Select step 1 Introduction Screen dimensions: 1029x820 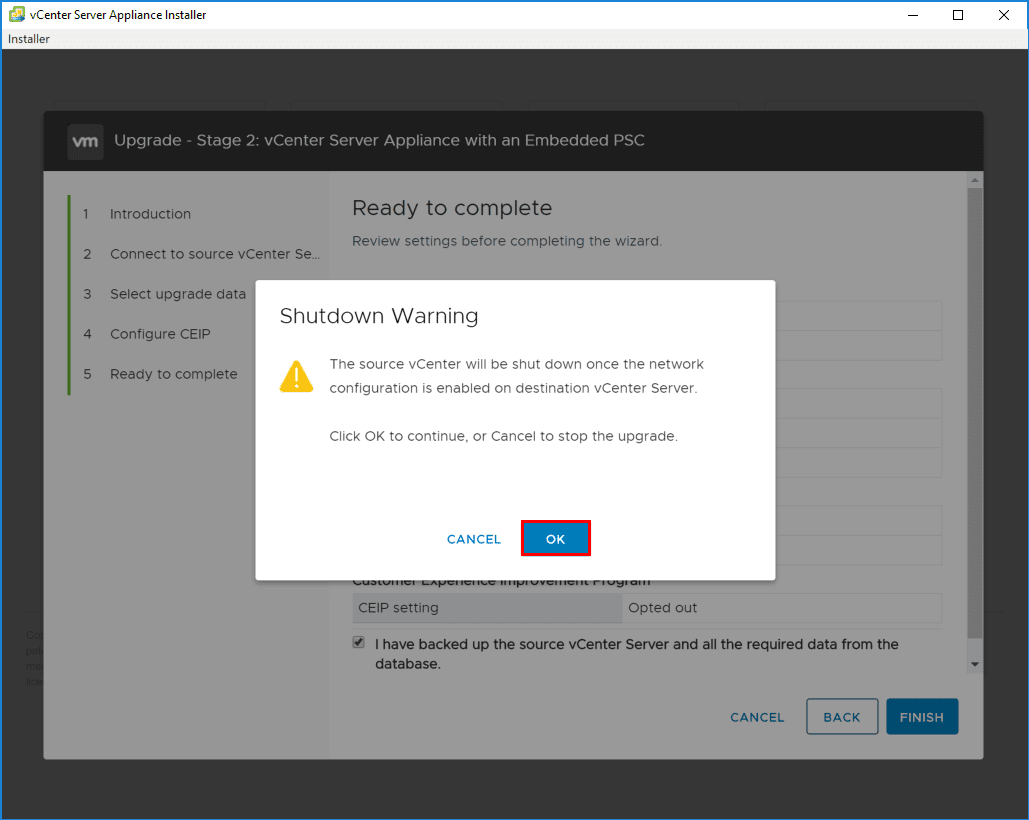pos(150,214)
